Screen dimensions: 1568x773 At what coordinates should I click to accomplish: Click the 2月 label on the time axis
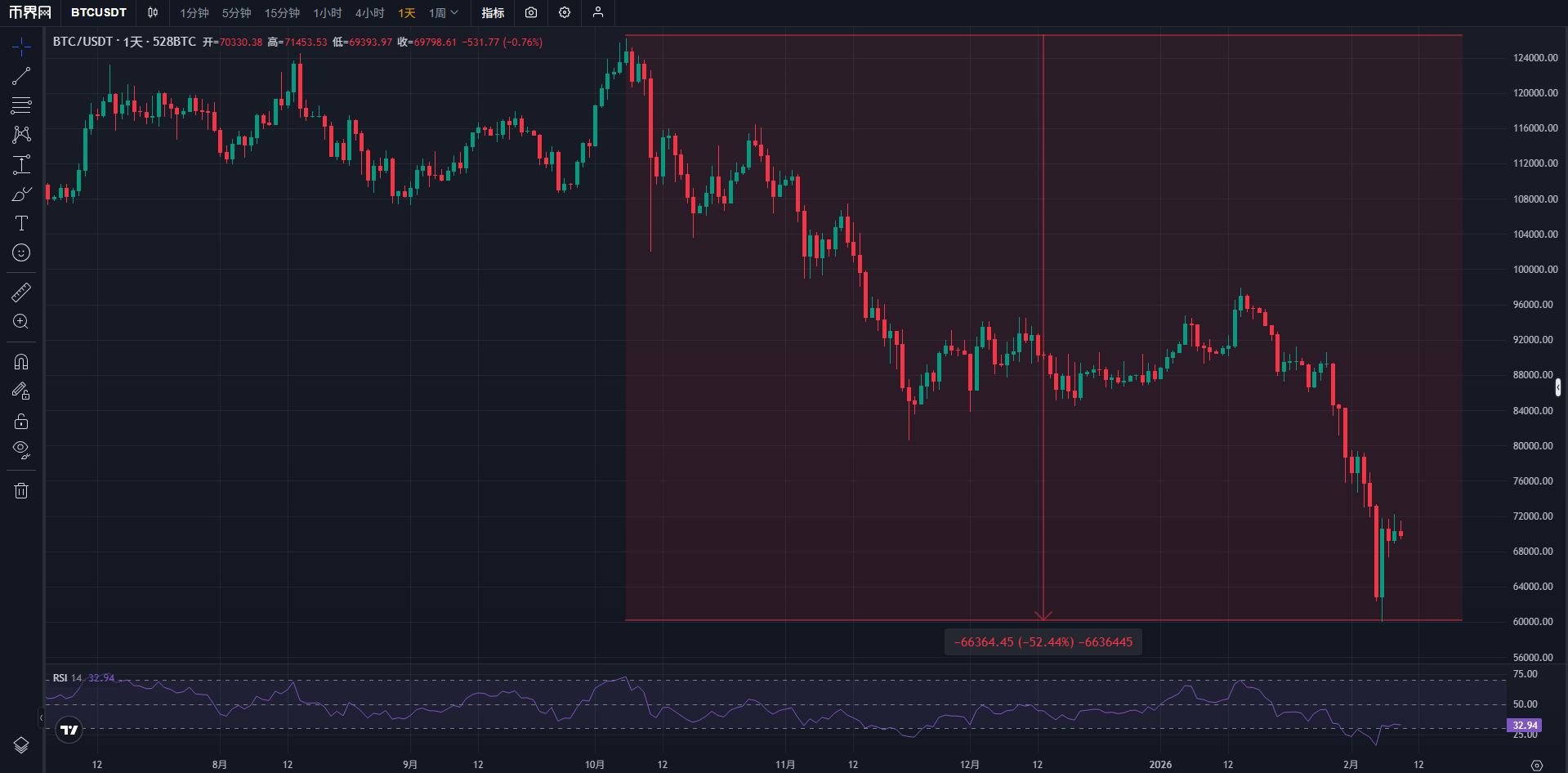1351,765
